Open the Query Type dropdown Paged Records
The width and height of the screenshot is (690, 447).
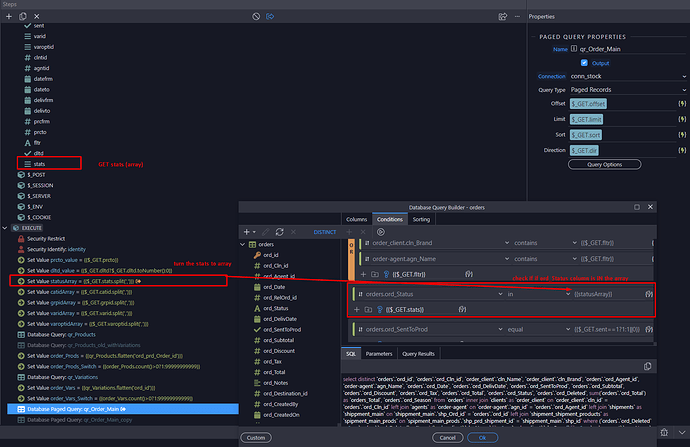pyautogui.click(x=628, y=90)
